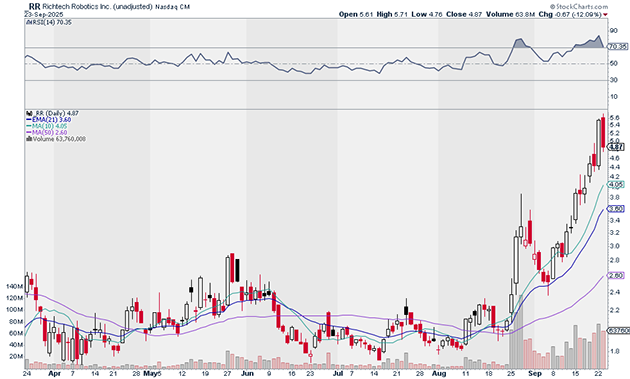Click the candlestick icon beside RR (Daily)
Image resolution: width=630 pixels, height=379 pixels.
click(x=28, y=113)
